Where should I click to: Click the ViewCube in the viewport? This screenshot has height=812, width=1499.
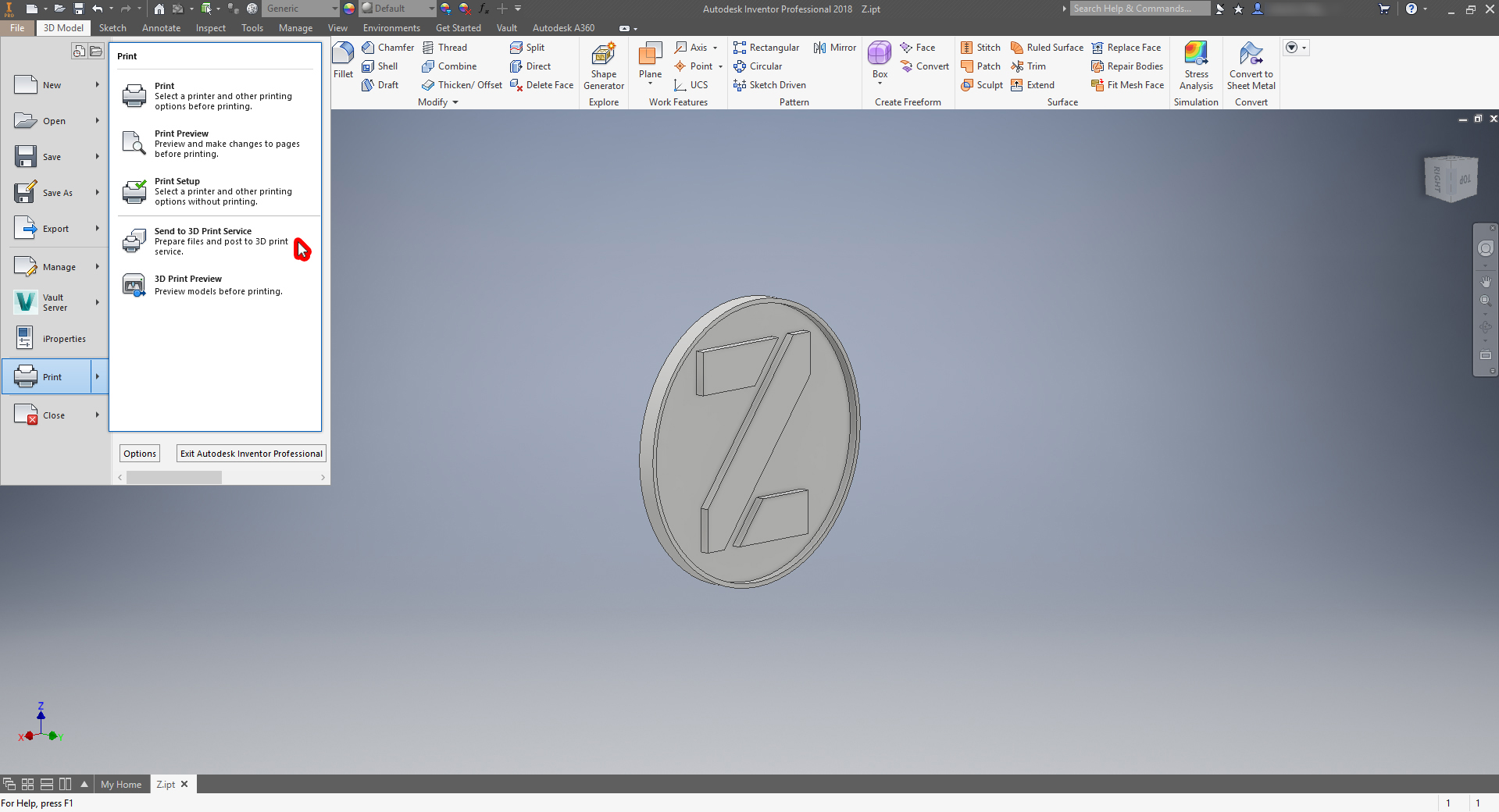click(x=1451, y=179)
